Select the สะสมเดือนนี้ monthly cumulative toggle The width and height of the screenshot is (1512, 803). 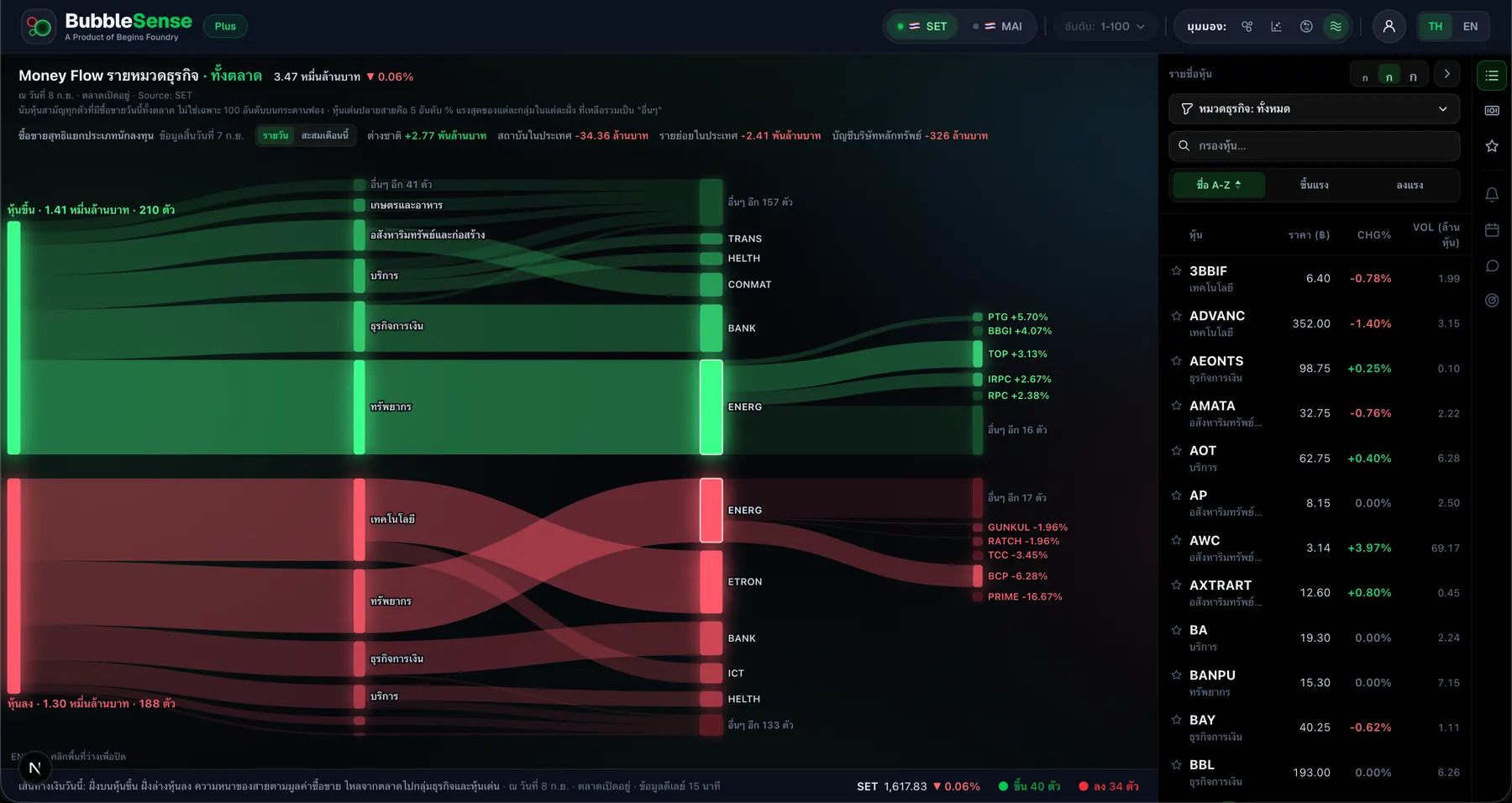pyautogui.click(x=324, y=135)
